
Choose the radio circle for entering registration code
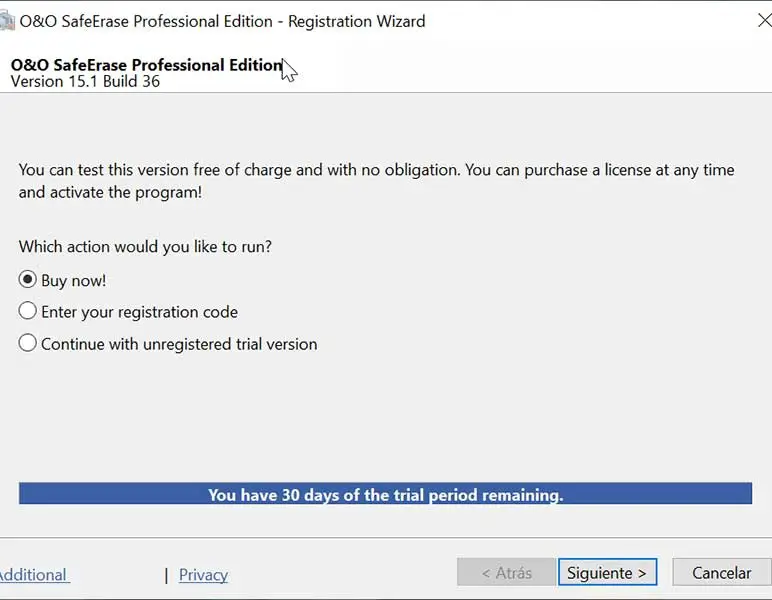(x=28, y=312)
